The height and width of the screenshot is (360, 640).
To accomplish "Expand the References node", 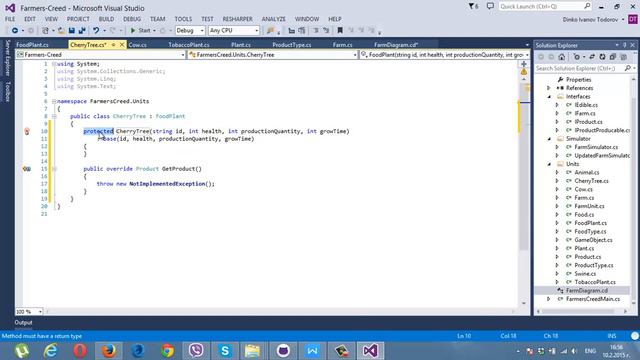I will pyautogui.click(x=549, y=88).
